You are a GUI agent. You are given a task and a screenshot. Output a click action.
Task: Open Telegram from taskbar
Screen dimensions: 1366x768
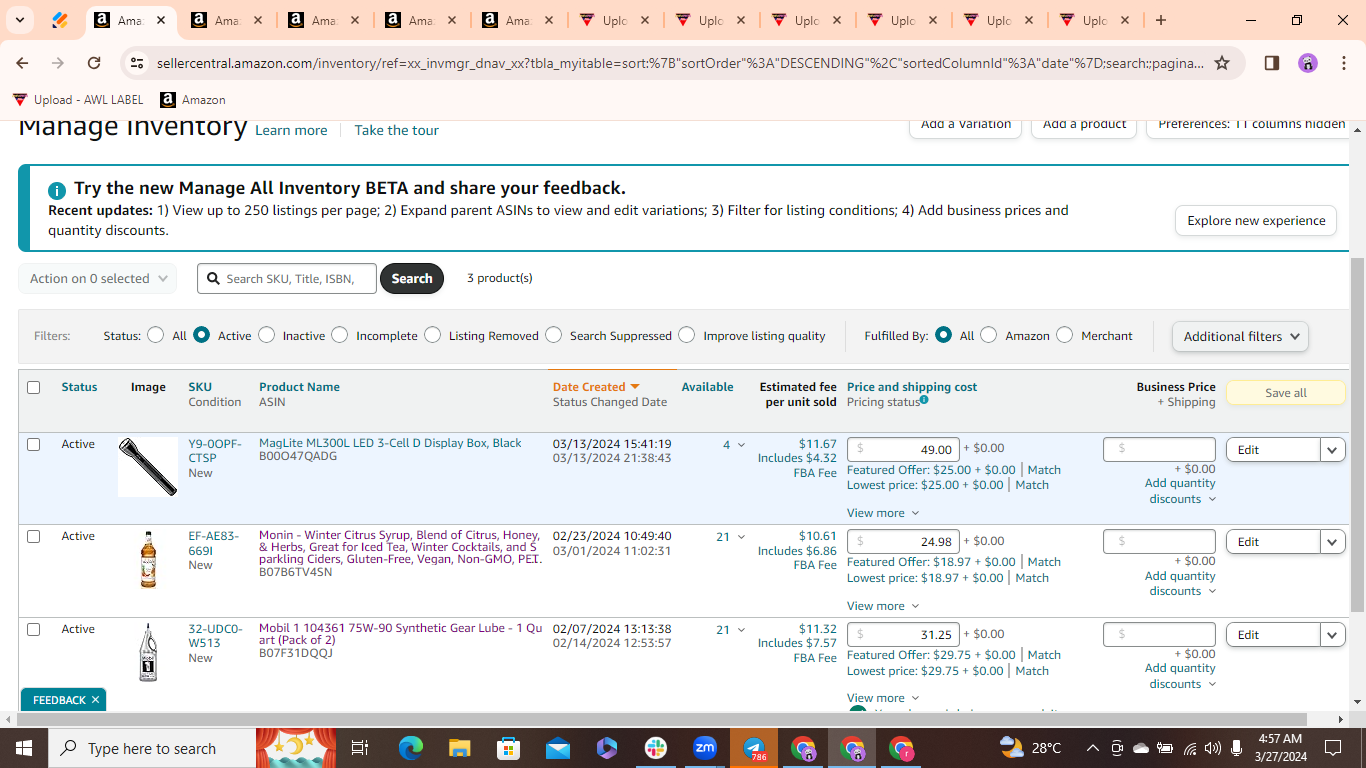[x=754, y=748]
